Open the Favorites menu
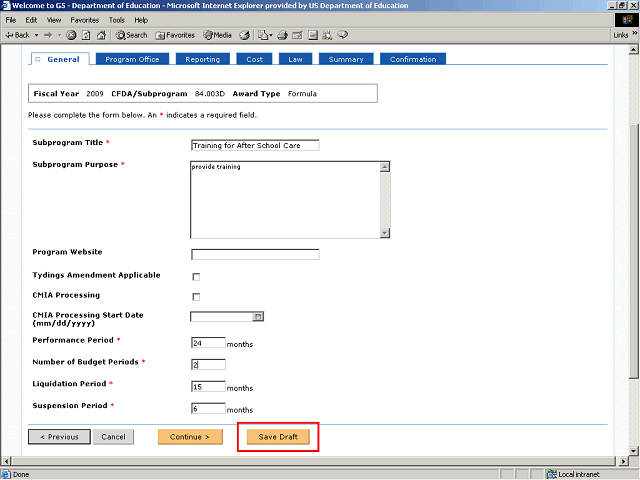The height and width of the screenshot is (480, 640). tap(84, 20)
